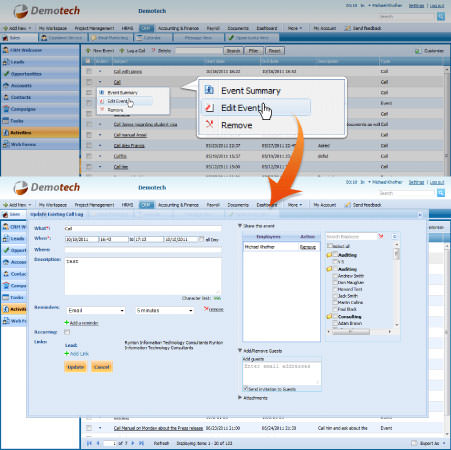Open Call Manuel on Monday about Press release
451x450 pixels.
coord(158,428)
